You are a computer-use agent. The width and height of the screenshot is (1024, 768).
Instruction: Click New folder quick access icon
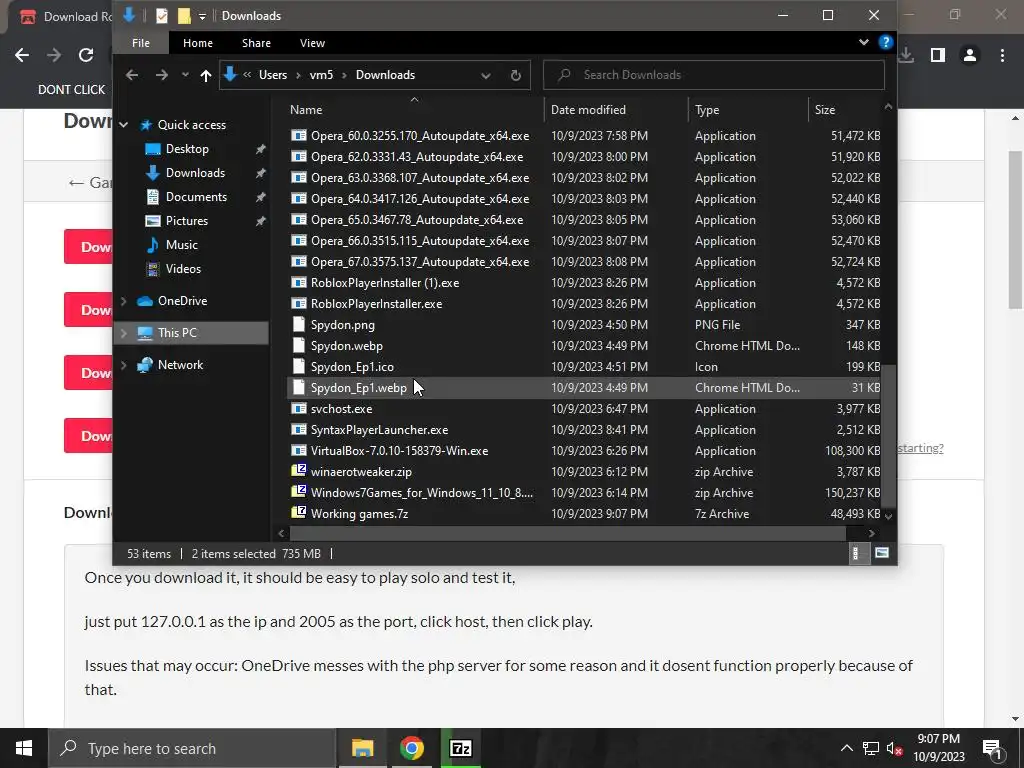coord(184,16)
